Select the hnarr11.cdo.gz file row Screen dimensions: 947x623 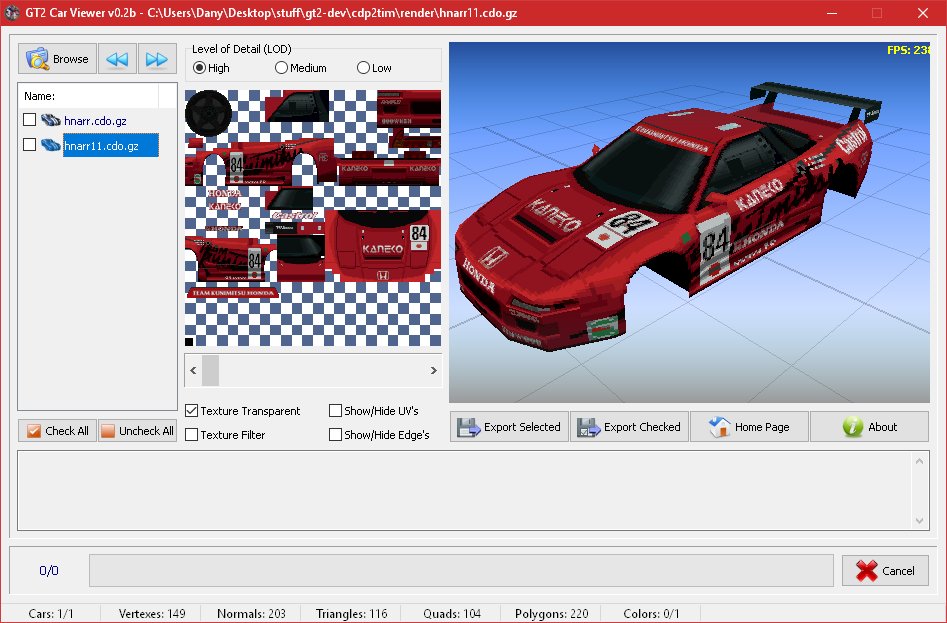click(x=111, y=145)
